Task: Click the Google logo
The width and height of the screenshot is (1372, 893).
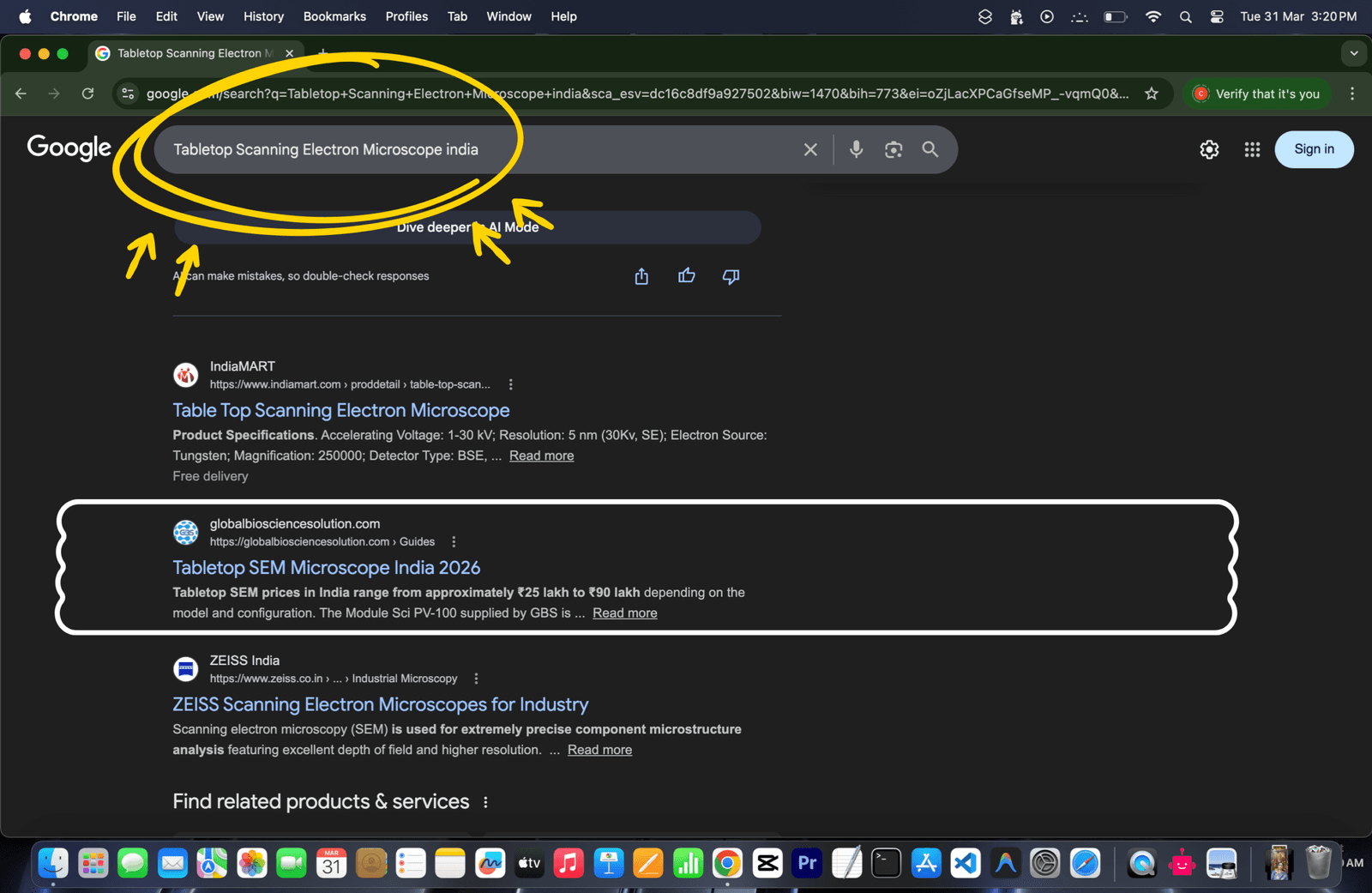Action: [69, 148]
